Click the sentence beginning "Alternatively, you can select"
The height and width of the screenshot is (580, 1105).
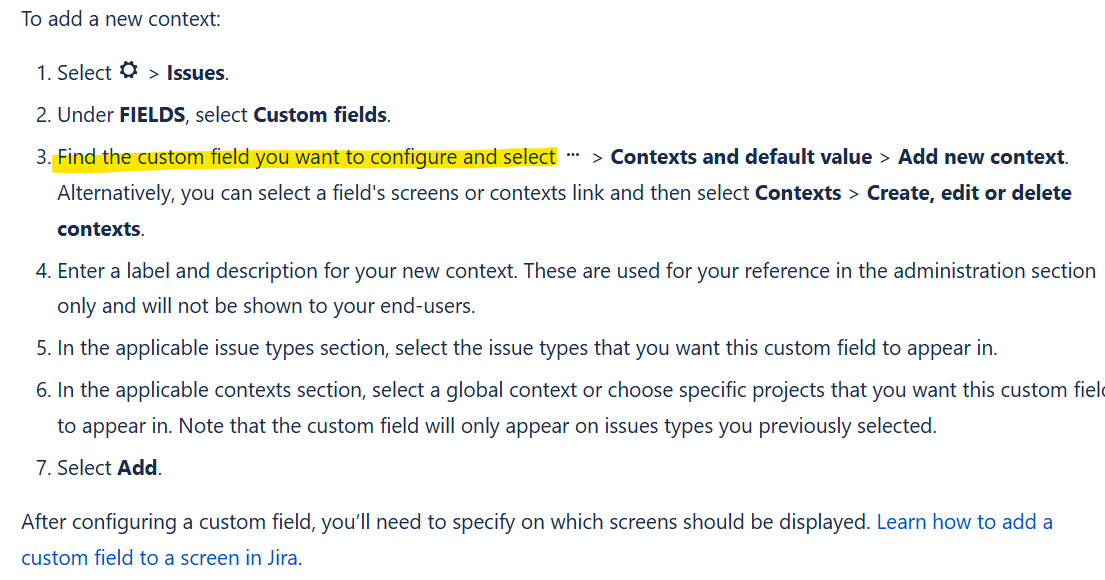point(564,211)
